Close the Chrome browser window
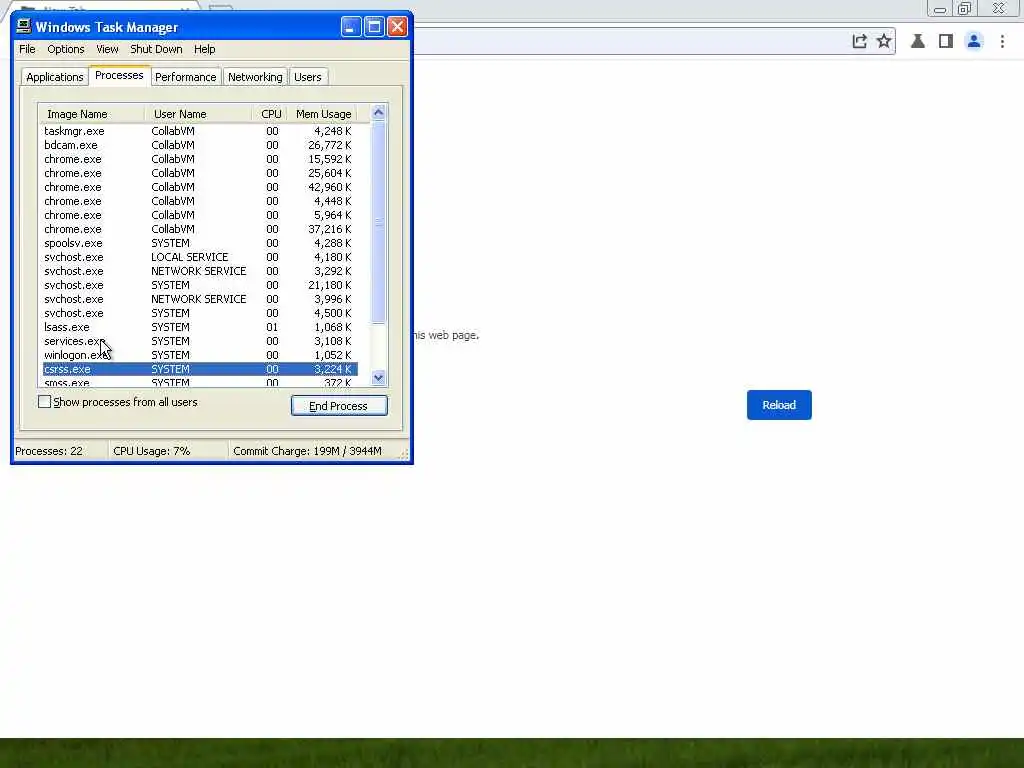The image size is (1024, 768). (x=999, y=8)
